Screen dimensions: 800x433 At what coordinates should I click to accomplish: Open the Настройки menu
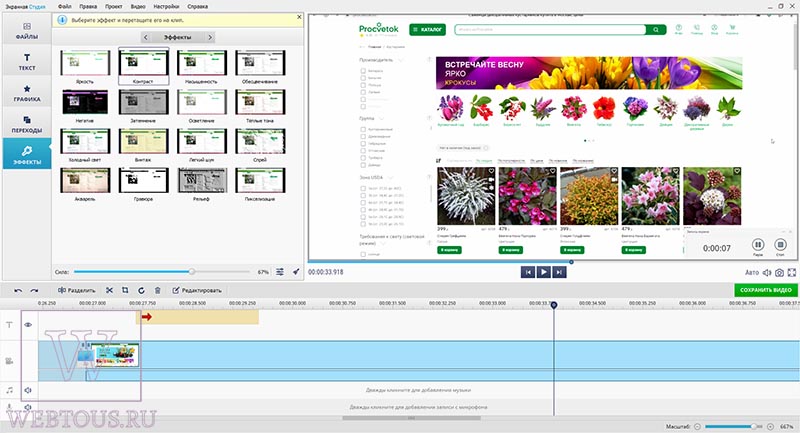tap(166, 7)
